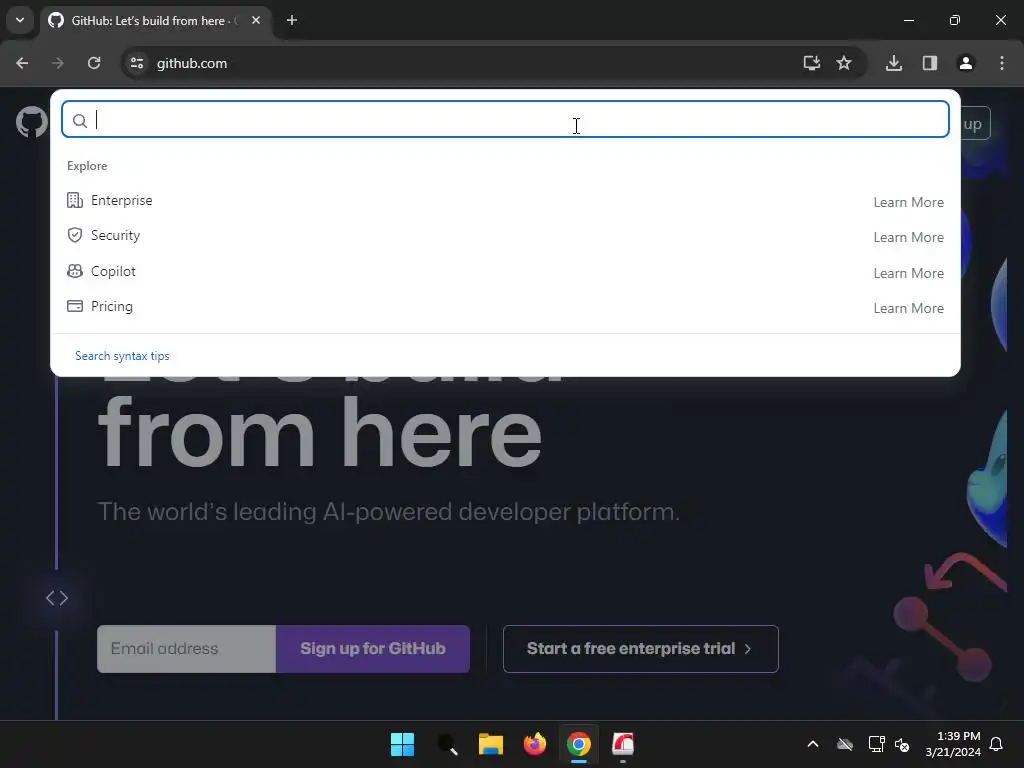Open Windows taskbar Search
This screenshot has height=768, width=1024.
pyautogui.click(x=447, y=744)
